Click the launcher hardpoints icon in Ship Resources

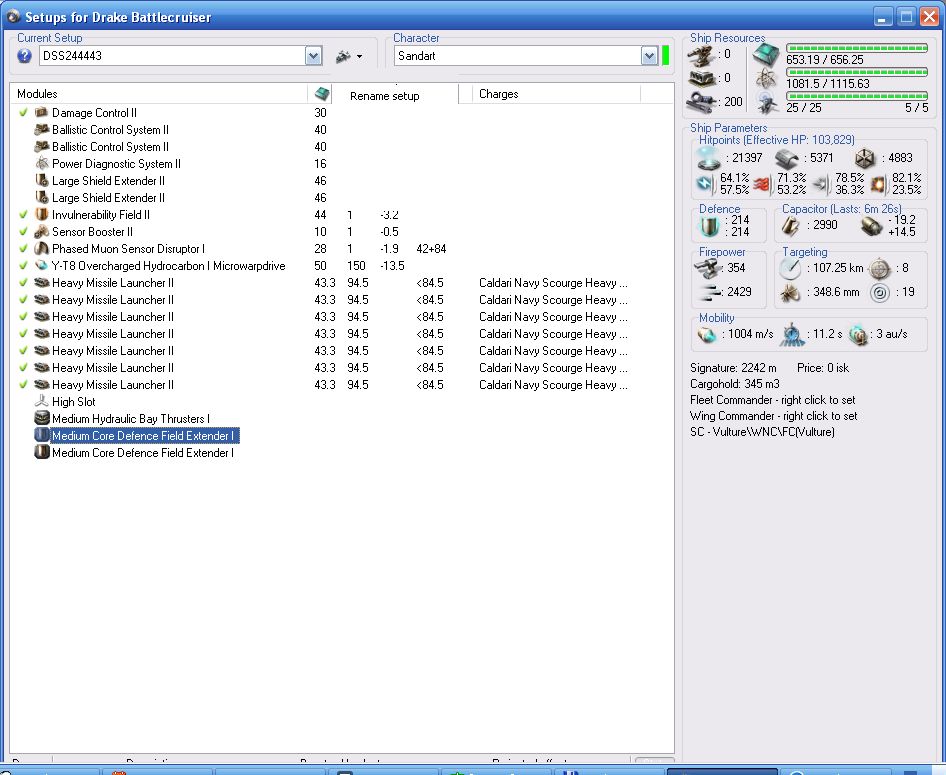(x=701, y=78)
